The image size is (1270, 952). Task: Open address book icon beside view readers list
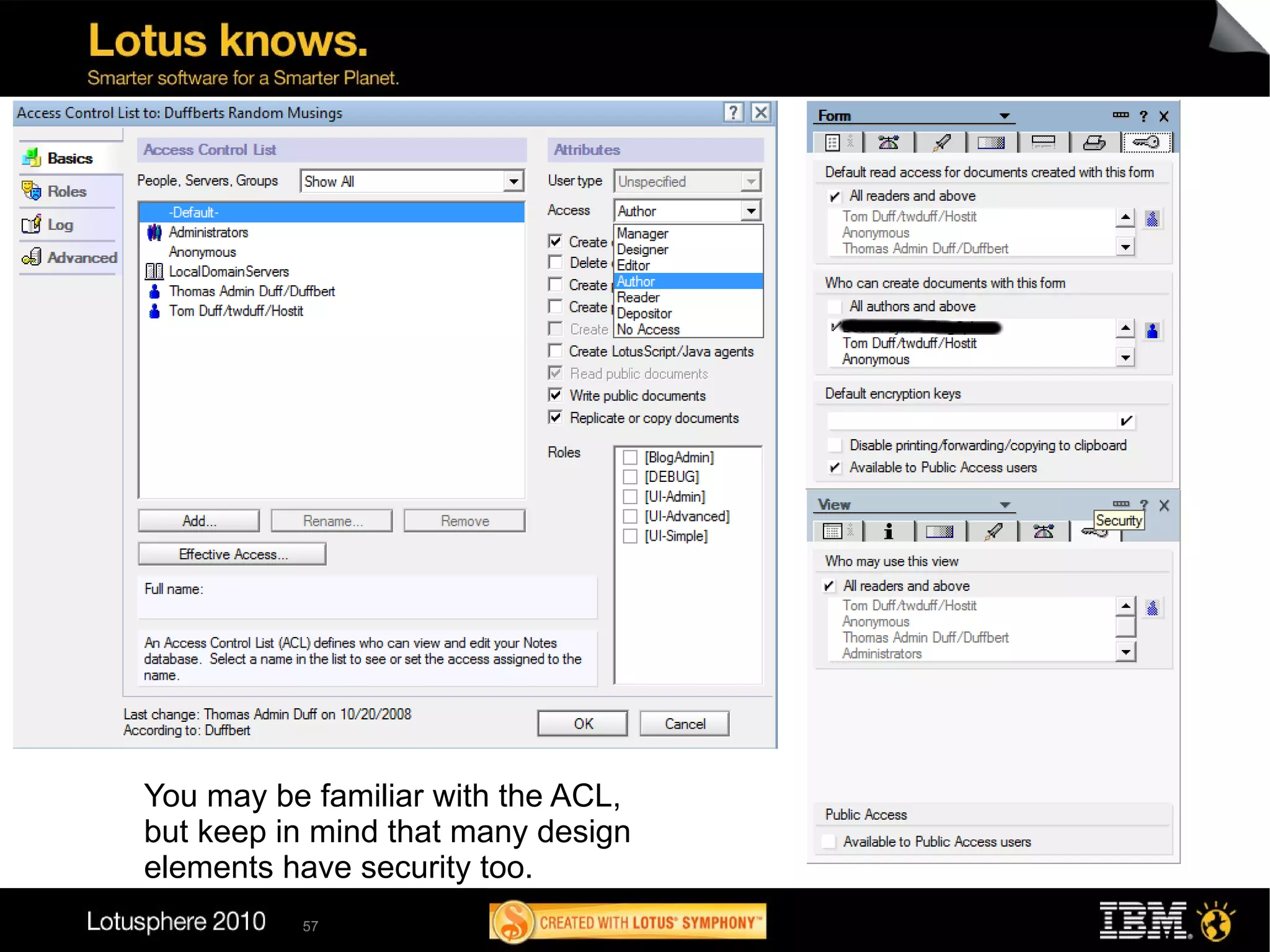pyautogui.click(x=1152, y=608)
